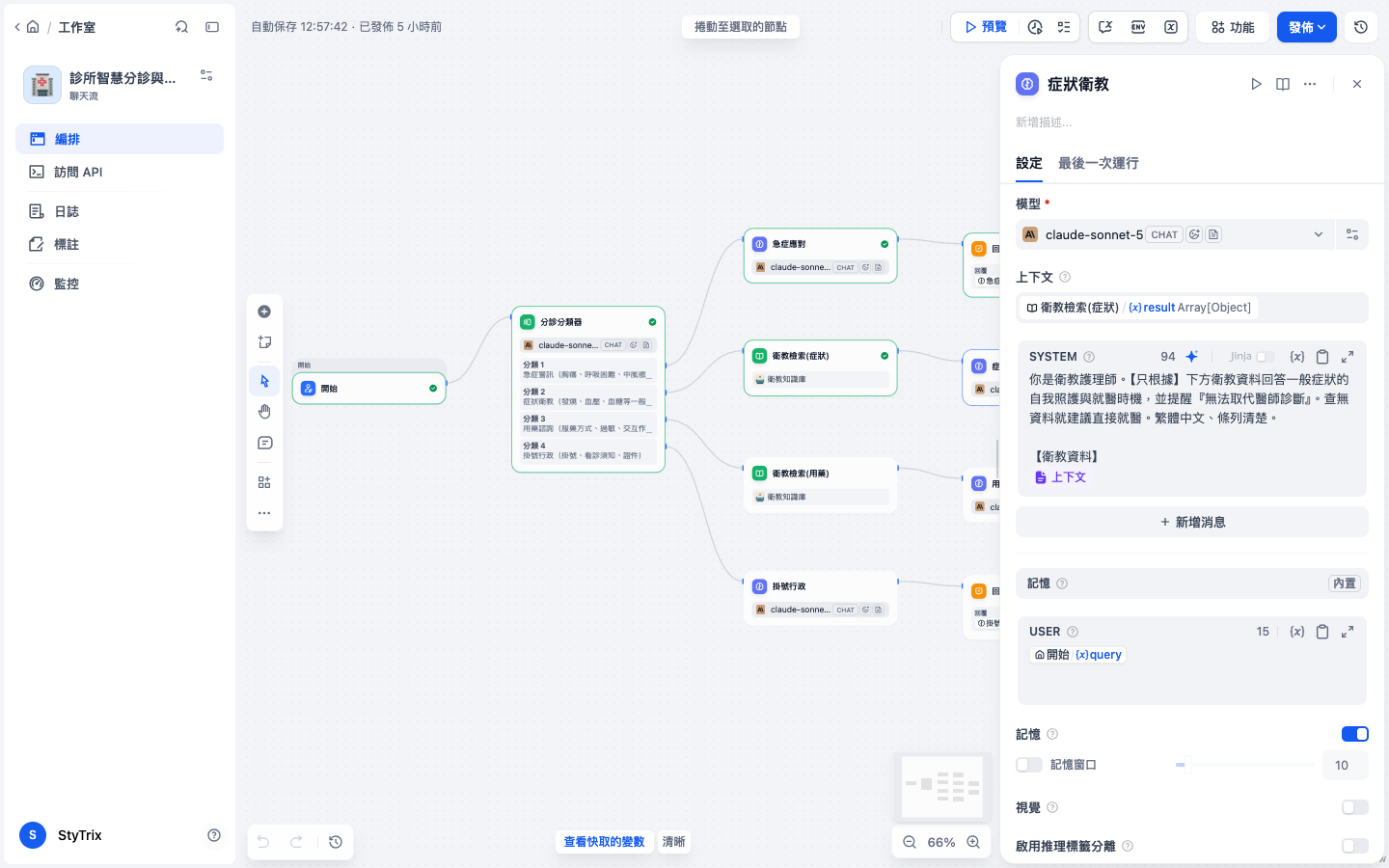Toggle the 記憶 memory switch off

click(x=1355, y=734)
